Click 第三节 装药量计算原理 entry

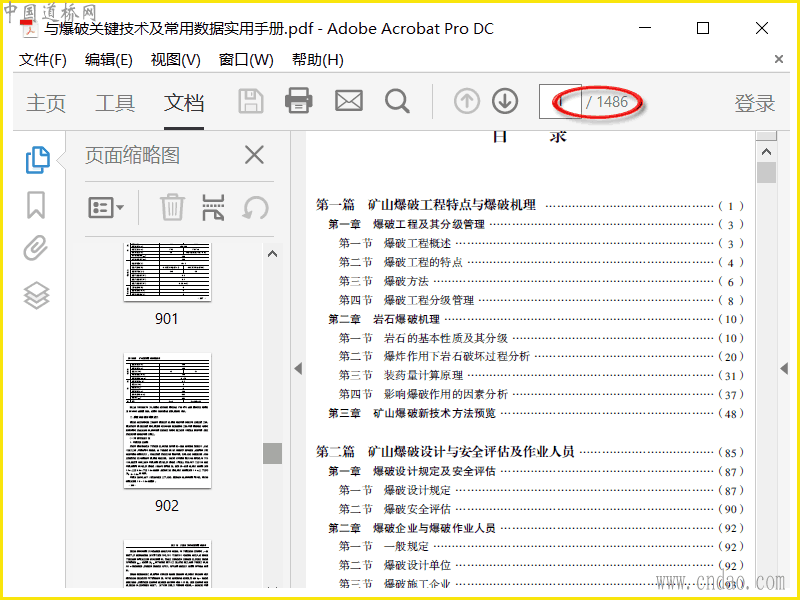pos(541,376)
